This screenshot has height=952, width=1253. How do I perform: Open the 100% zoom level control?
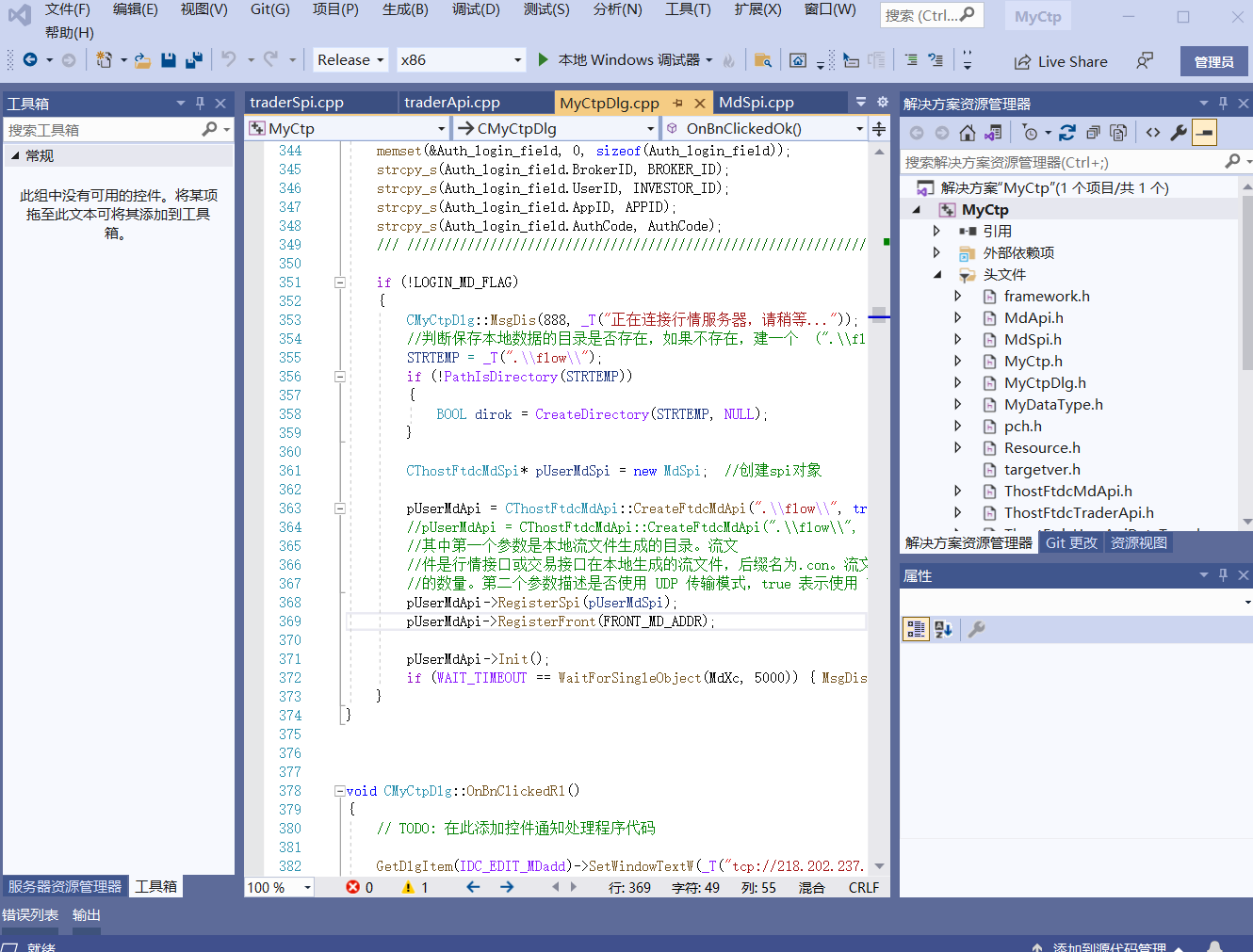[279, 886]
